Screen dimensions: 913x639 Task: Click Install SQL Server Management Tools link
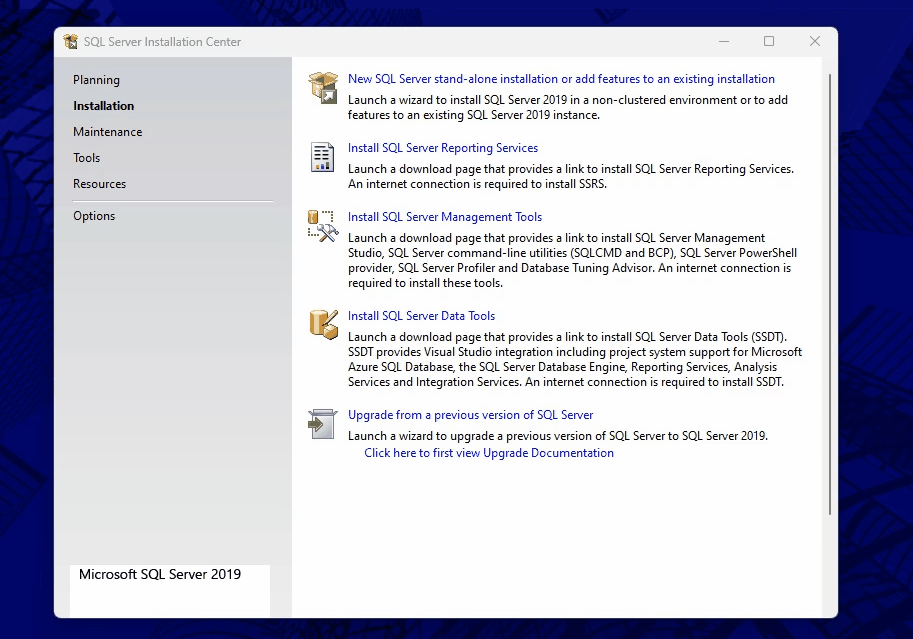(x=445, y=217)
